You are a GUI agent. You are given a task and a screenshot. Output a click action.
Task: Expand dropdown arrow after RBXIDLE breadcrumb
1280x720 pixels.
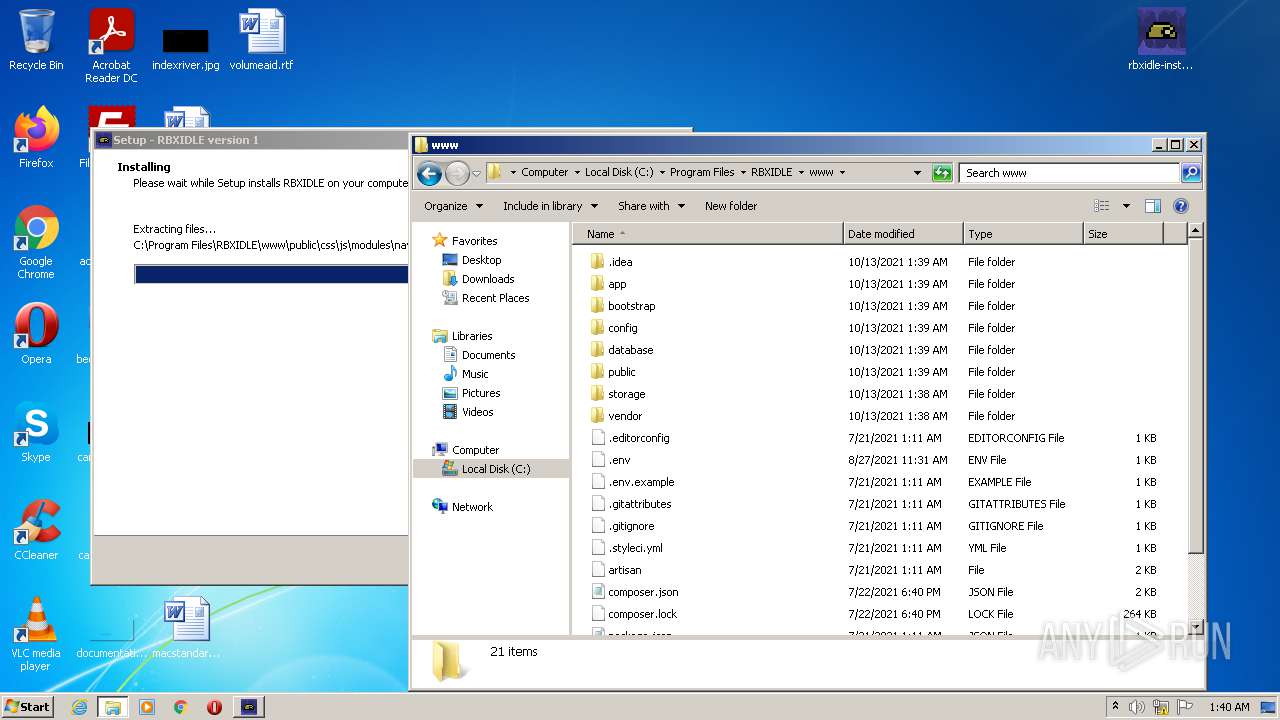[799, 172]
